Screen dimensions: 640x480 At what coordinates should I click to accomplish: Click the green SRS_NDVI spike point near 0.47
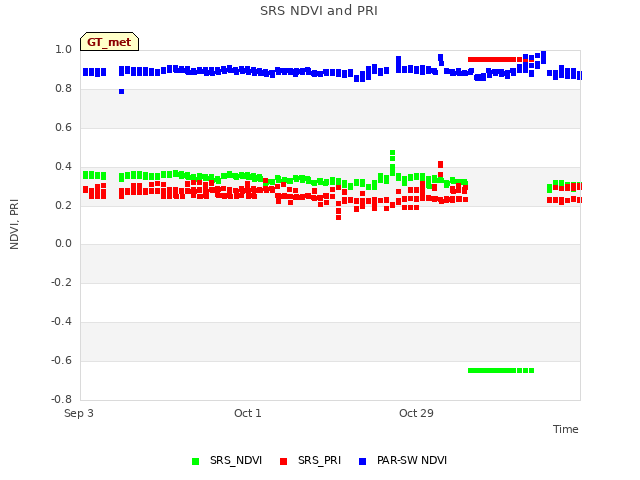392,153
